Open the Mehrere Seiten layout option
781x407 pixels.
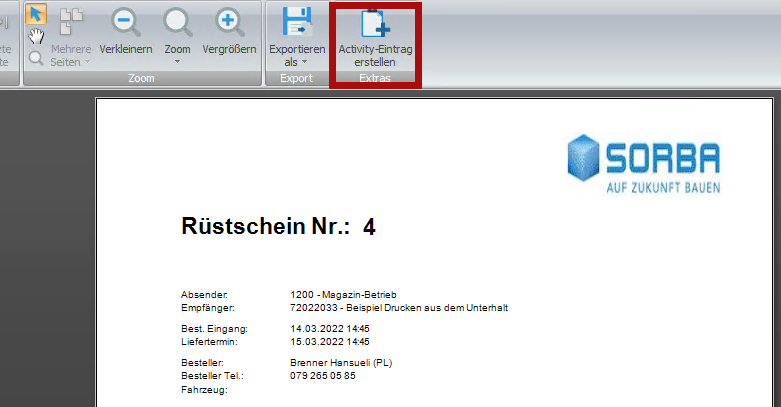coord(70,38)
